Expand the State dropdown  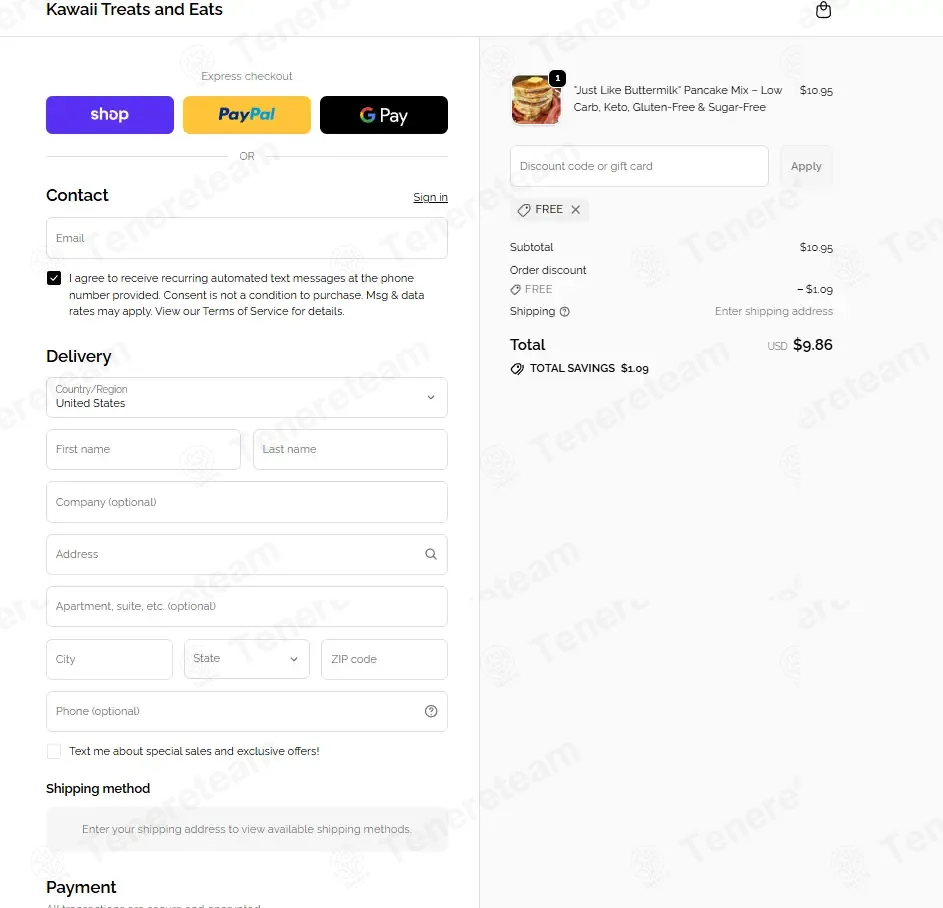(247, 659)
